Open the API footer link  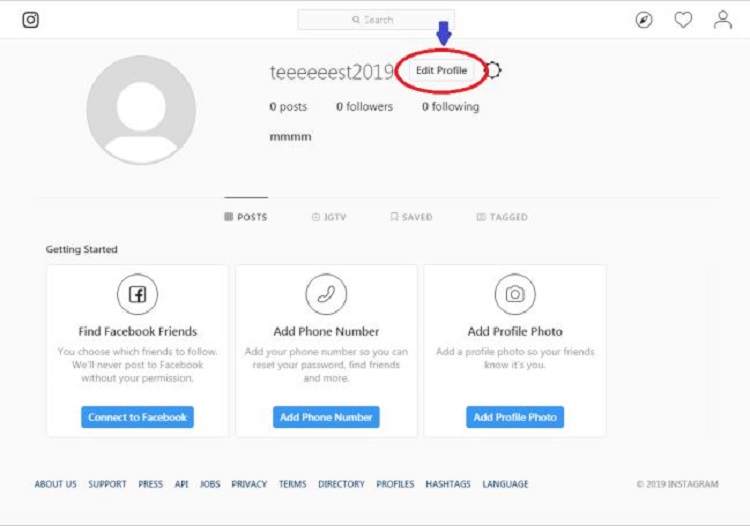[181, 484]
